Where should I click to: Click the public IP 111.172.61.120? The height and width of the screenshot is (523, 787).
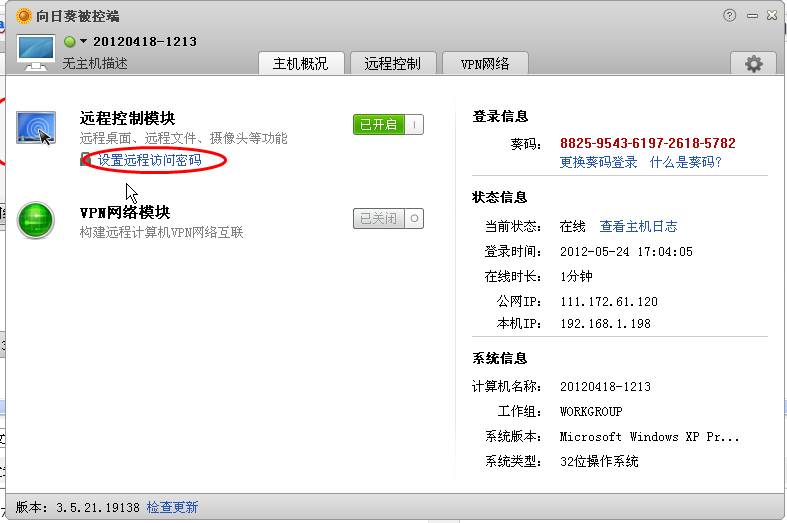[609, 302]
